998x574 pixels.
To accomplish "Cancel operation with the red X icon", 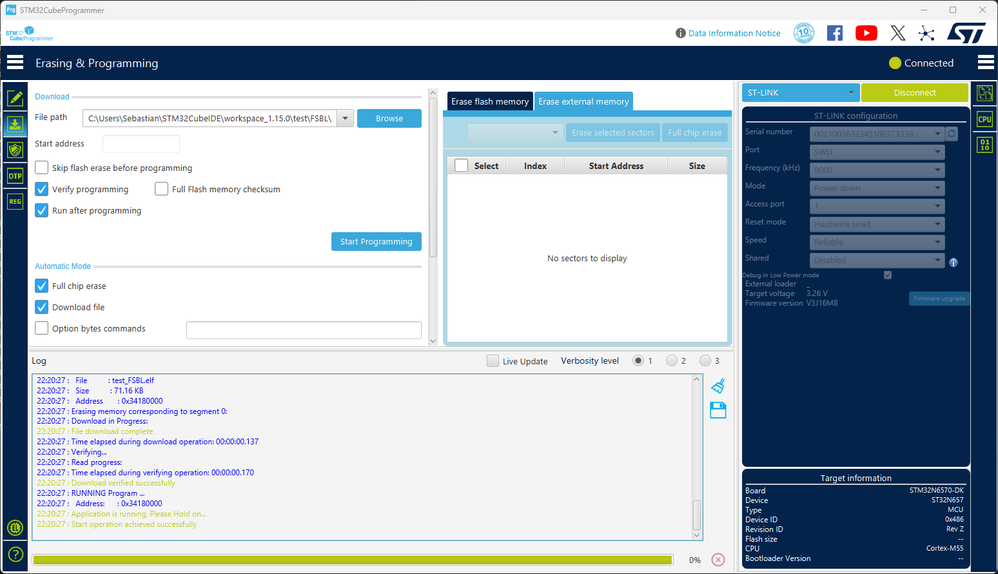I will (x=718, y=559).
